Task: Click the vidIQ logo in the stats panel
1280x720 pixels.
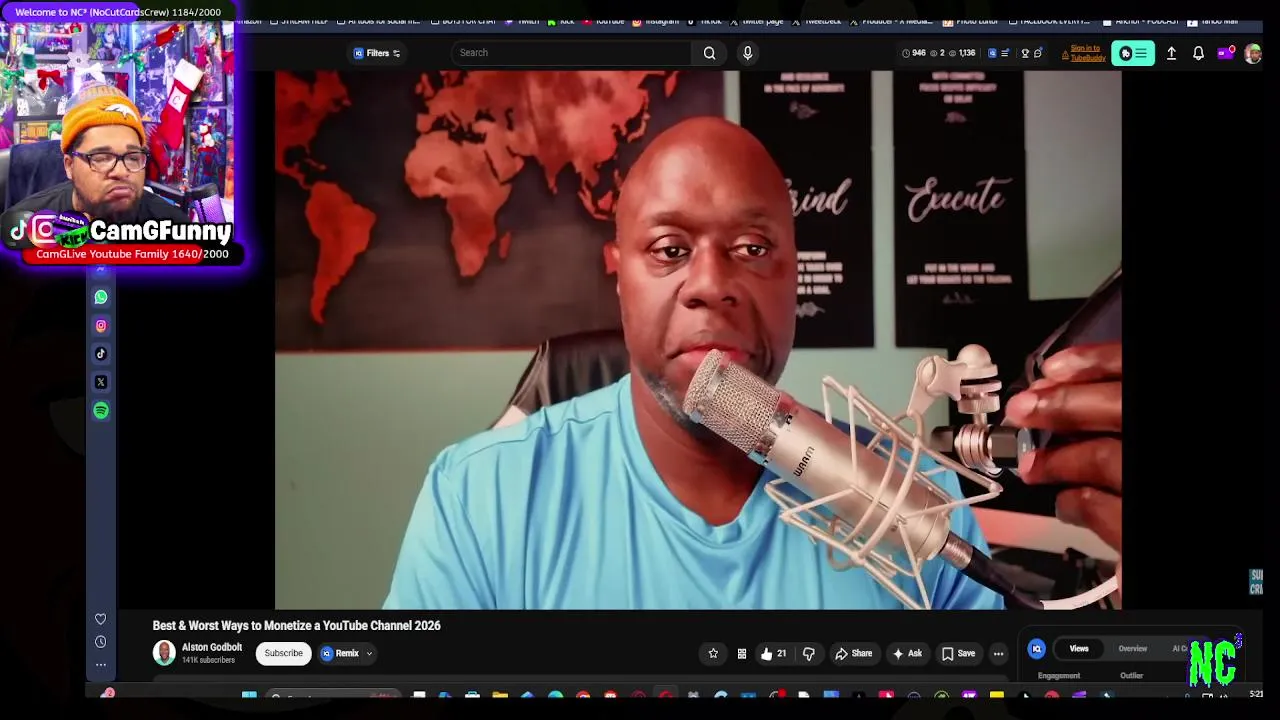Action: point(1036,649)
